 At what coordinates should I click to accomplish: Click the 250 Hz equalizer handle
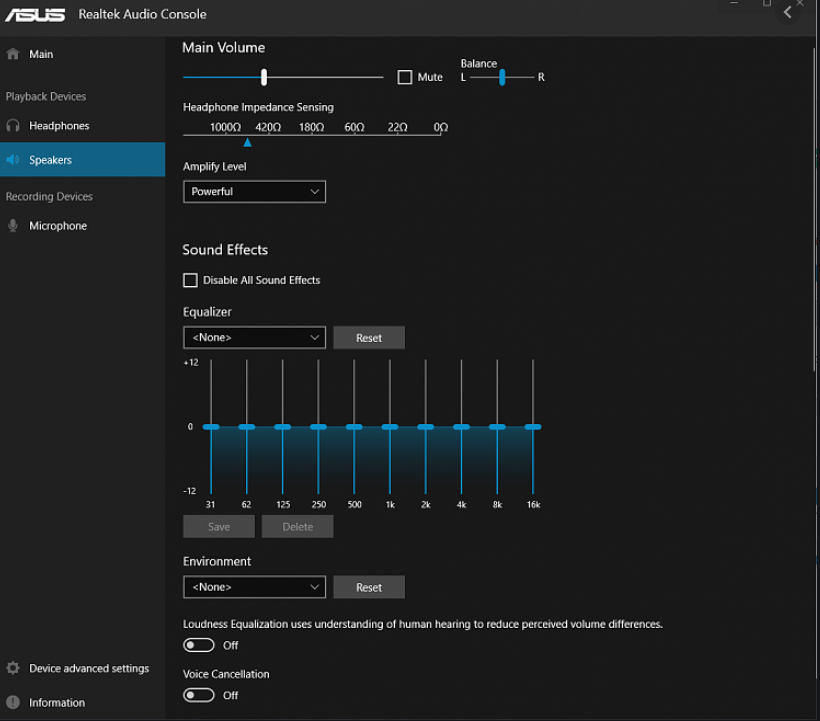click(x=318, y=427)
